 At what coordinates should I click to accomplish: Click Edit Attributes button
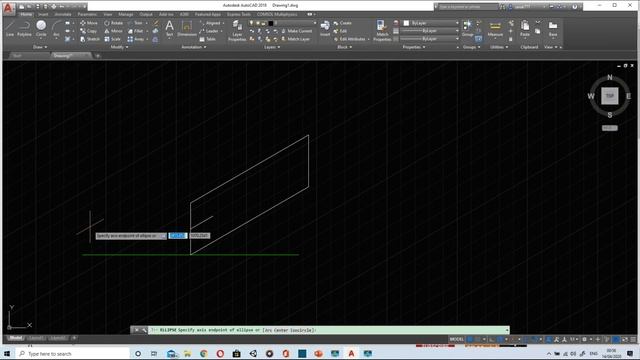pos(350,39)
